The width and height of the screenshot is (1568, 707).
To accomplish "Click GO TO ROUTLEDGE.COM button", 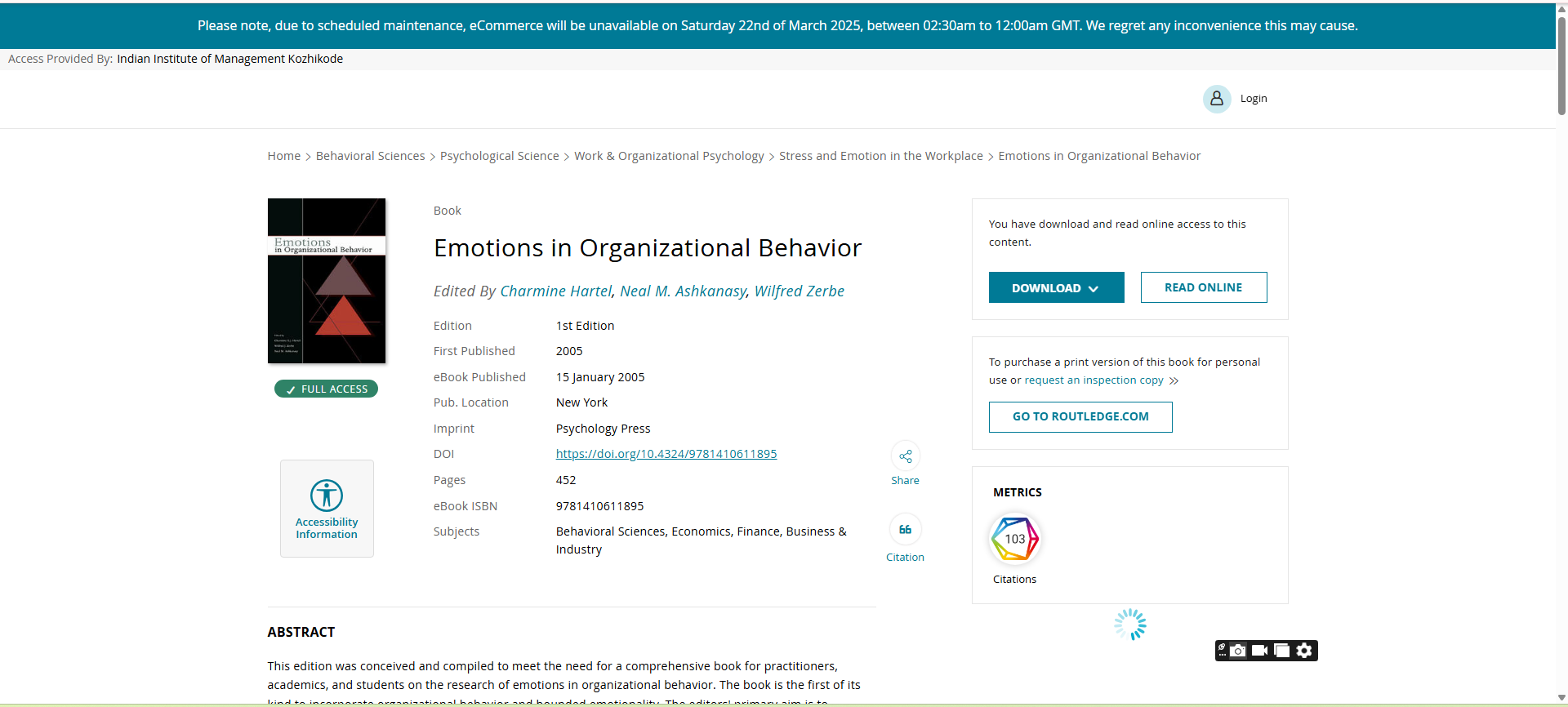I will point(1080,417).
